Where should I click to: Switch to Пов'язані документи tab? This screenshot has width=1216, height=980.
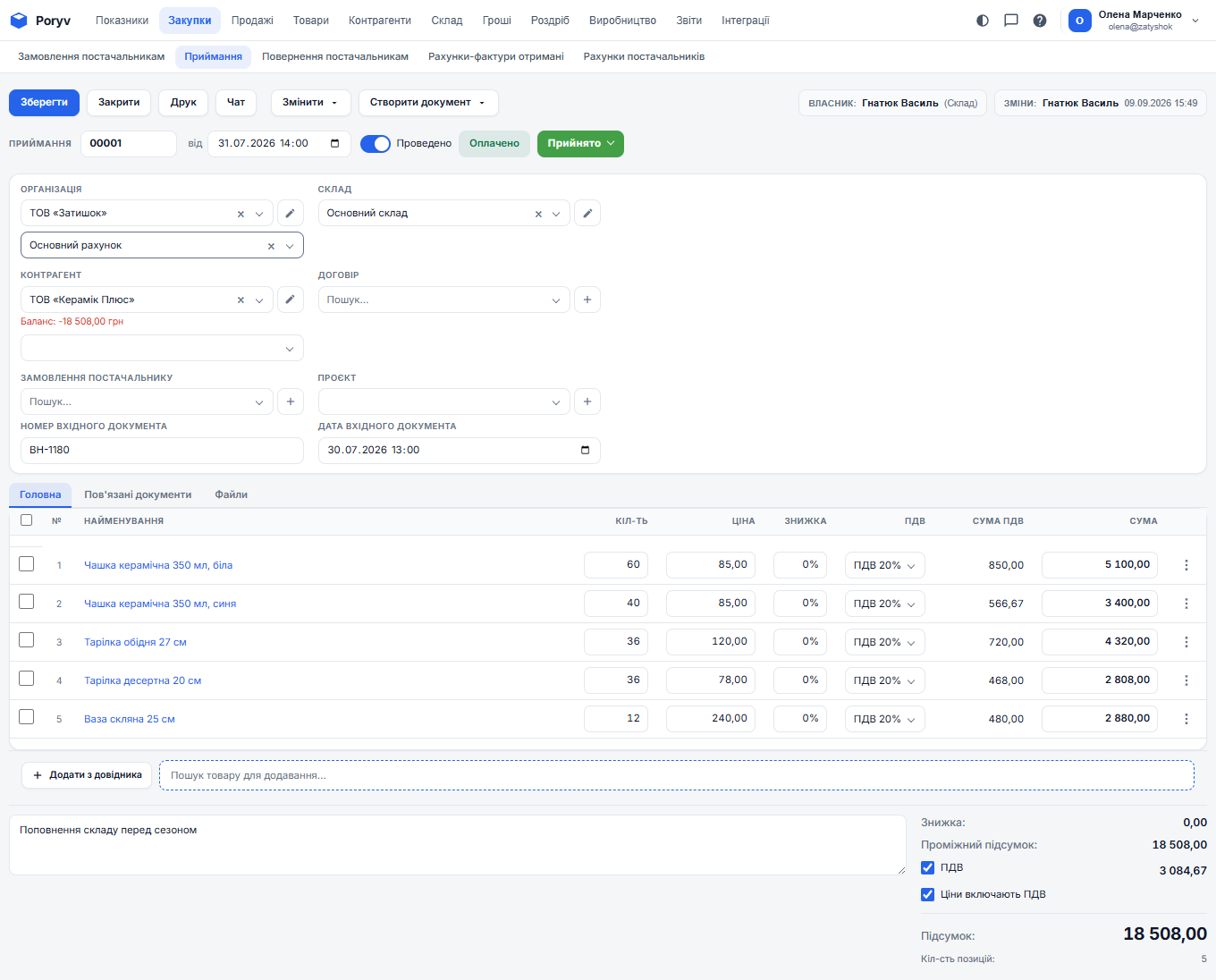click(138, 494)
